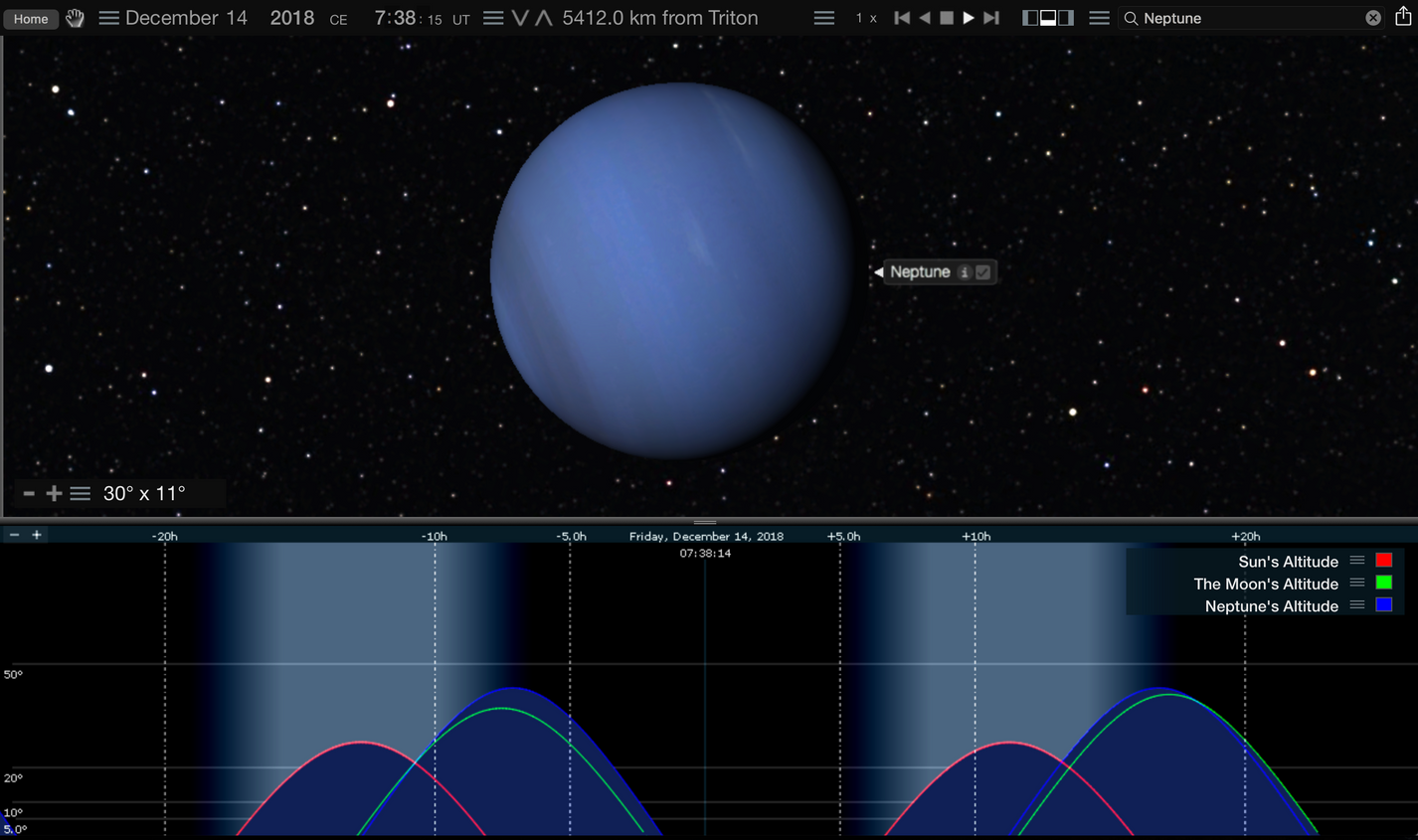Screen dimensions: 1418x840
Task: Clear the Neptune search with the X button
Action: [x=1372, y=17]
